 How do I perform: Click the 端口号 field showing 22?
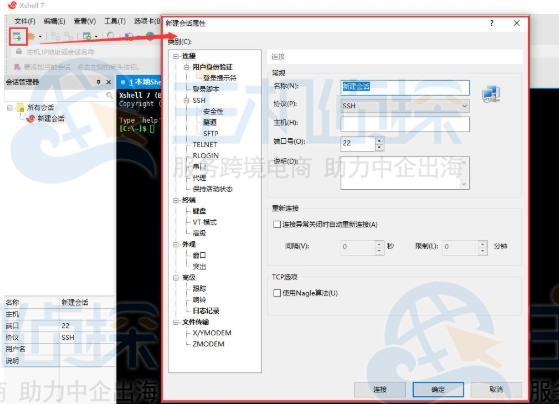[358, 143]
